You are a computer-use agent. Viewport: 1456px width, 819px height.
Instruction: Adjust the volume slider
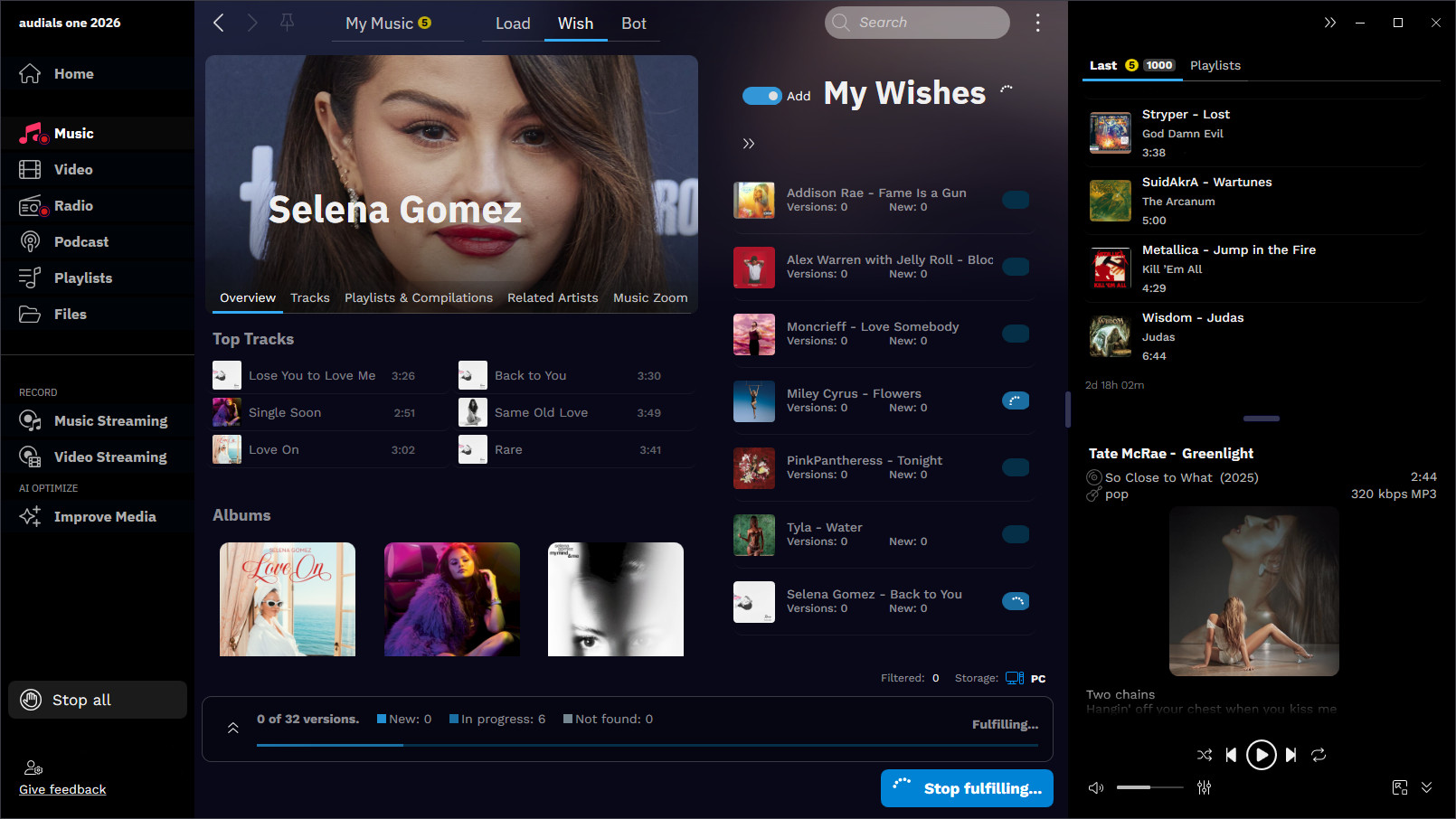1149,787
